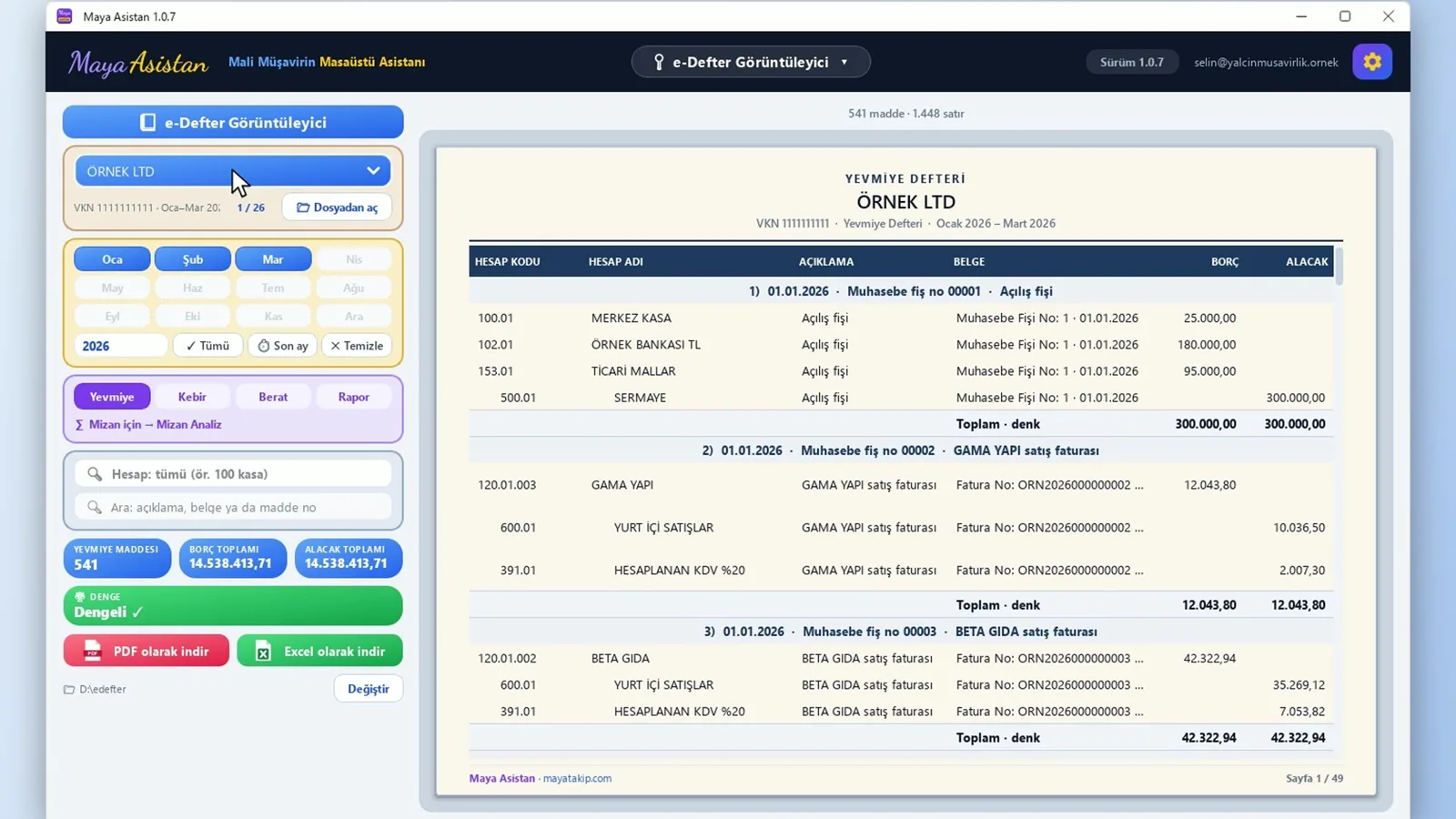Export with Excel olarak indir
Viewport: 1456px width, 819px height.
point(319,651)
